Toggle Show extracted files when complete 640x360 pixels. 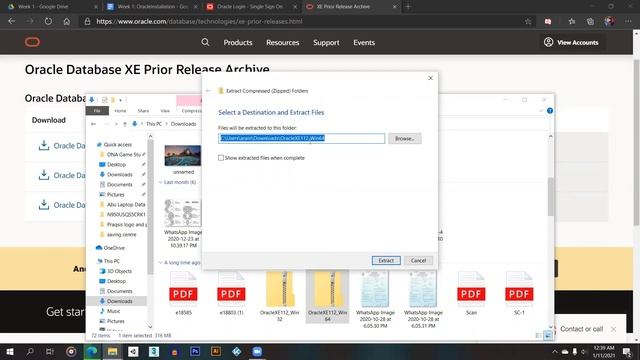point(221,158)
